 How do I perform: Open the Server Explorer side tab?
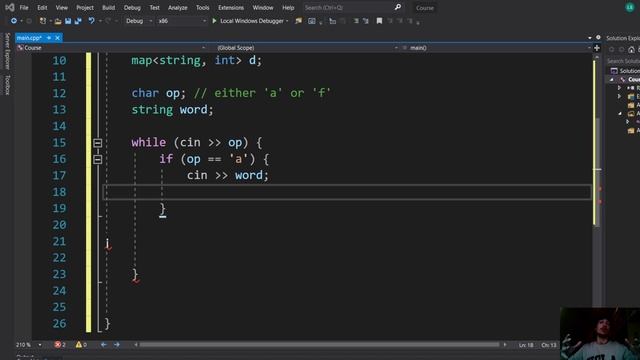click(7, 51)
